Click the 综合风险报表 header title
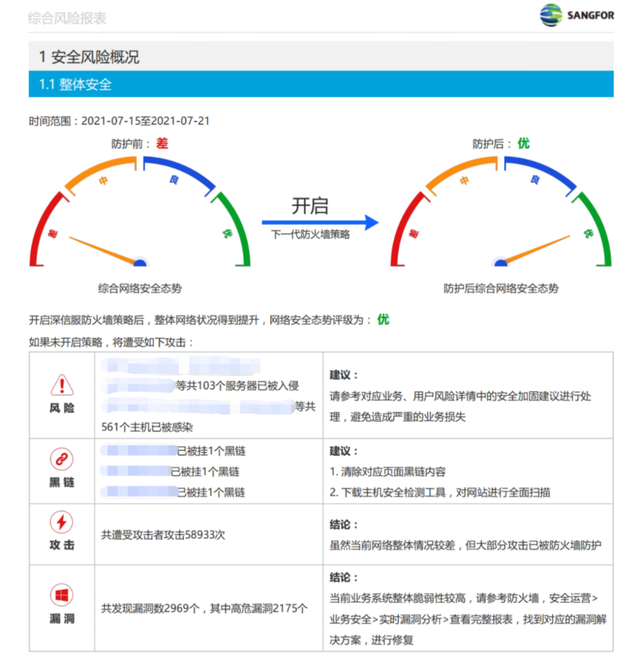The height and width of the screenshot is (659, 640). coord(67,18)
